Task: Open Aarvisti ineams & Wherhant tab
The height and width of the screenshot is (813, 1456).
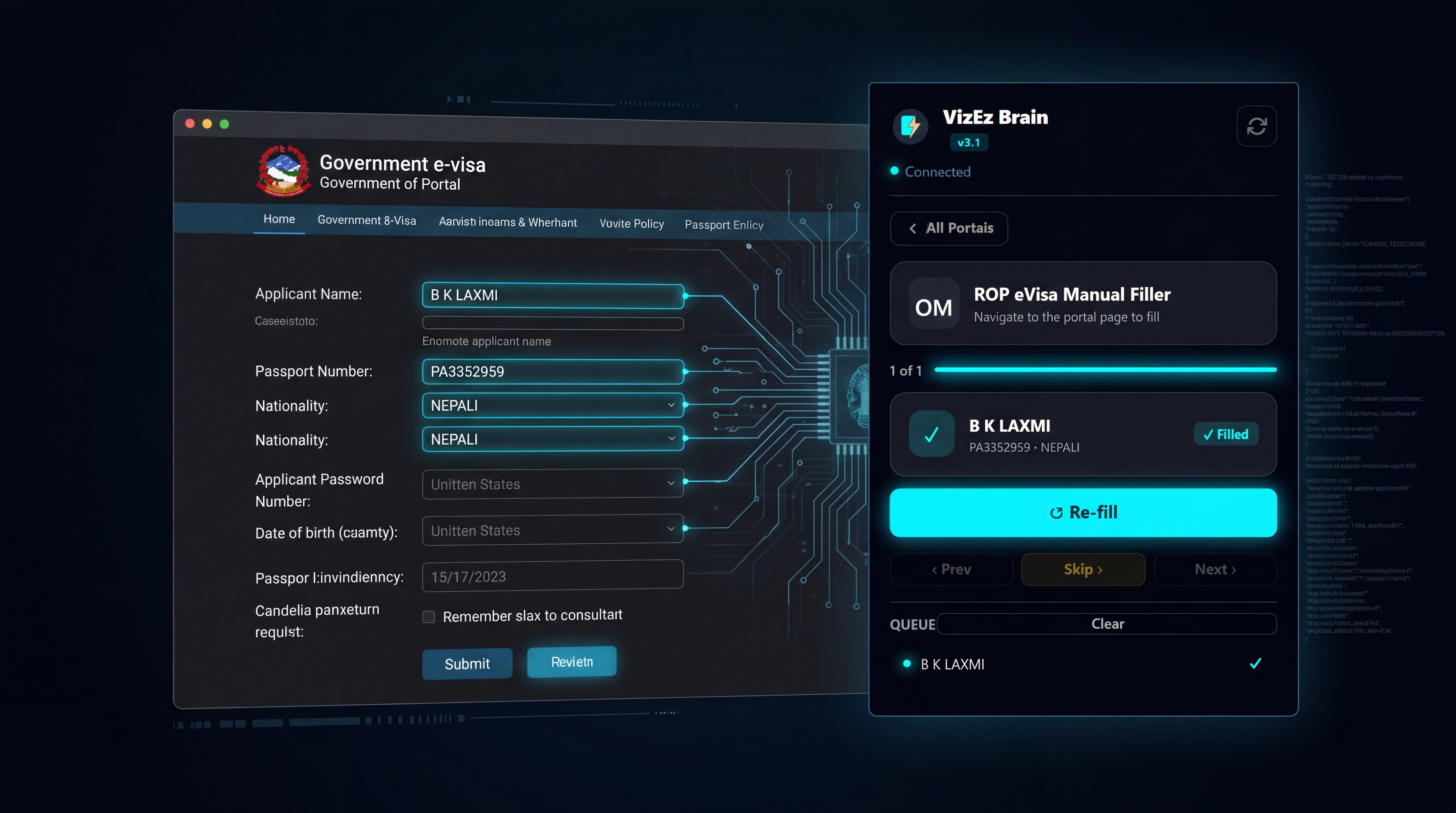Action: coord(508,222)
